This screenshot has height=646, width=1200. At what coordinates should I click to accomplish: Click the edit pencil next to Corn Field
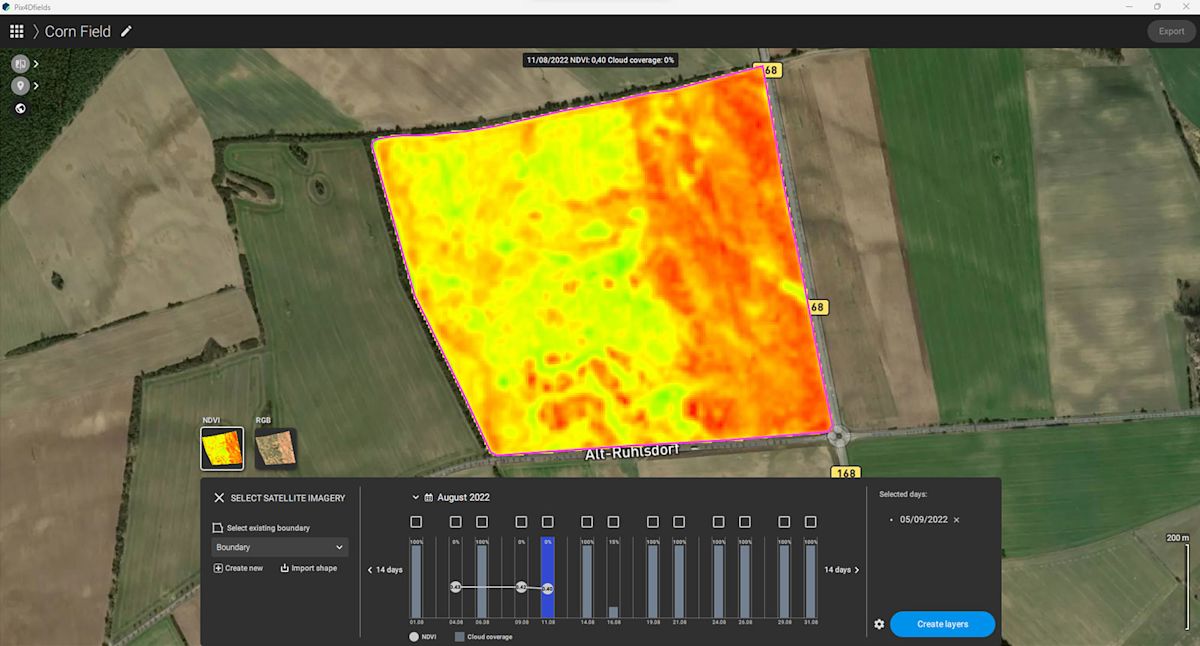[126, 31]
